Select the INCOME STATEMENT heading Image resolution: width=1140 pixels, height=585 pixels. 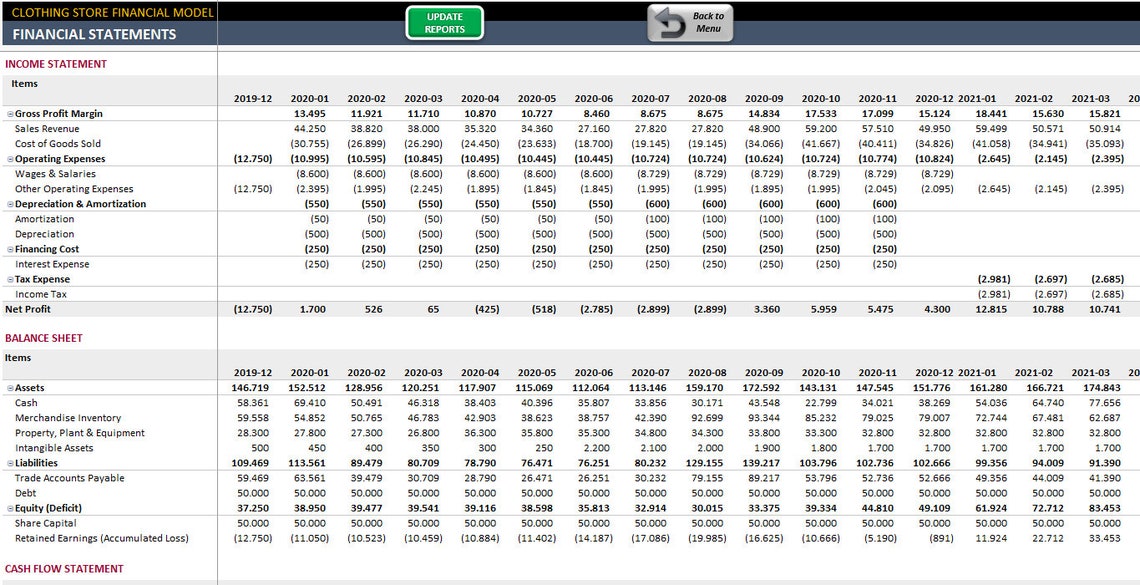[55, 62]
